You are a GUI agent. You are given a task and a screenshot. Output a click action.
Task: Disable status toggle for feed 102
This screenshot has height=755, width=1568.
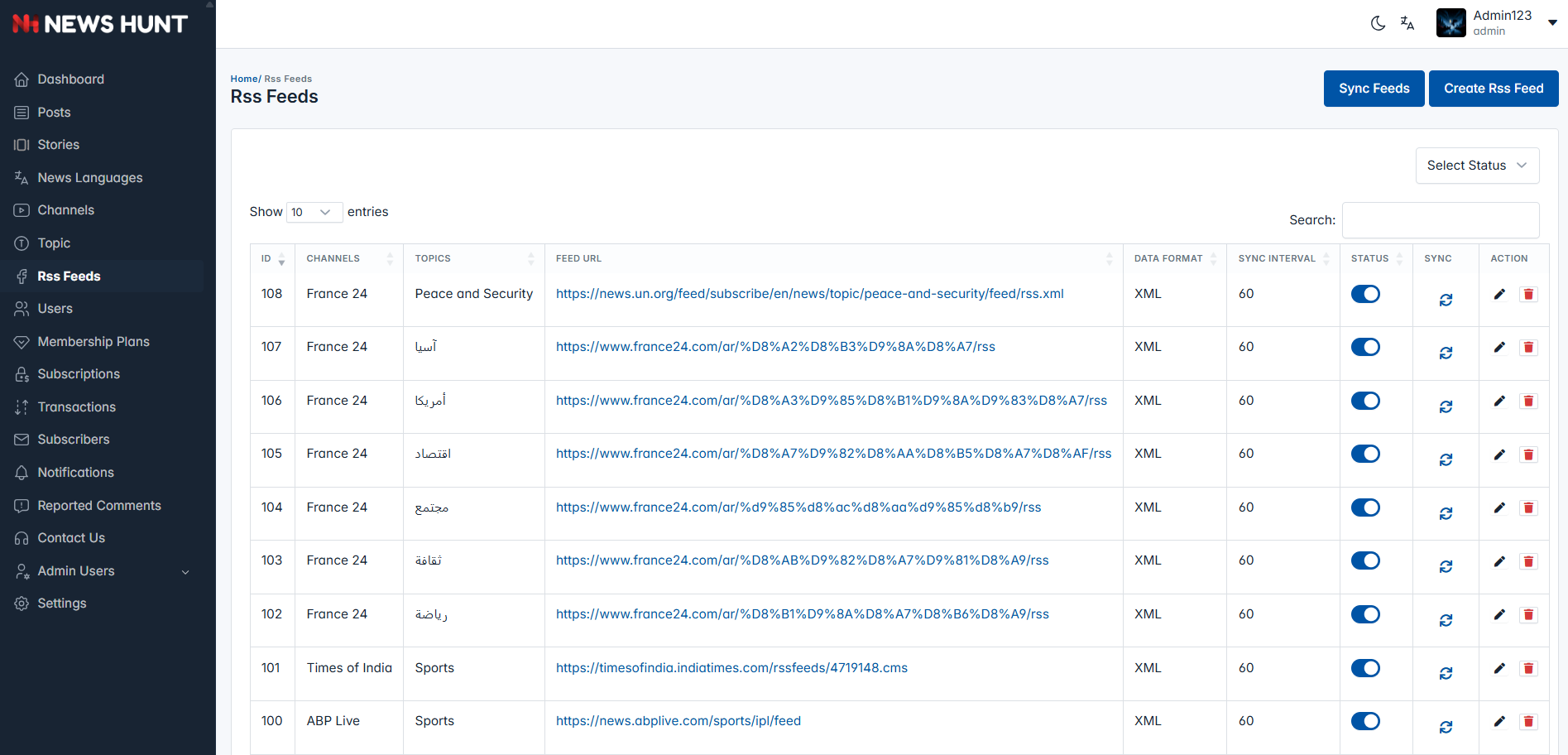(1365, 614)
